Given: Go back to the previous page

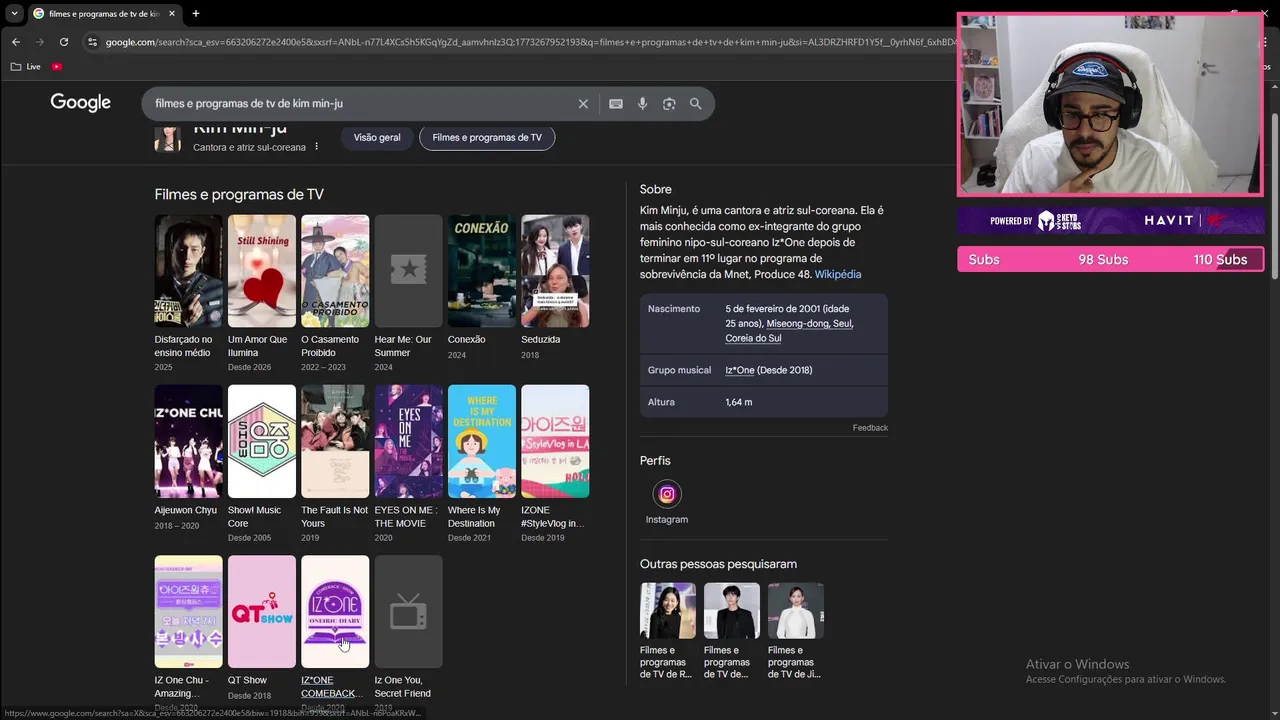Looking at the screenshot, I should pyautogui.click(x=15, y=42).
